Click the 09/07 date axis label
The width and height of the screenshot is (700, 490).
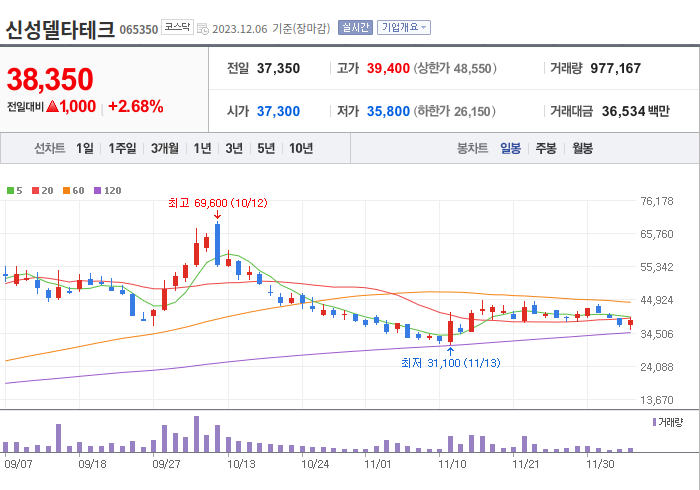click(18, 464)
